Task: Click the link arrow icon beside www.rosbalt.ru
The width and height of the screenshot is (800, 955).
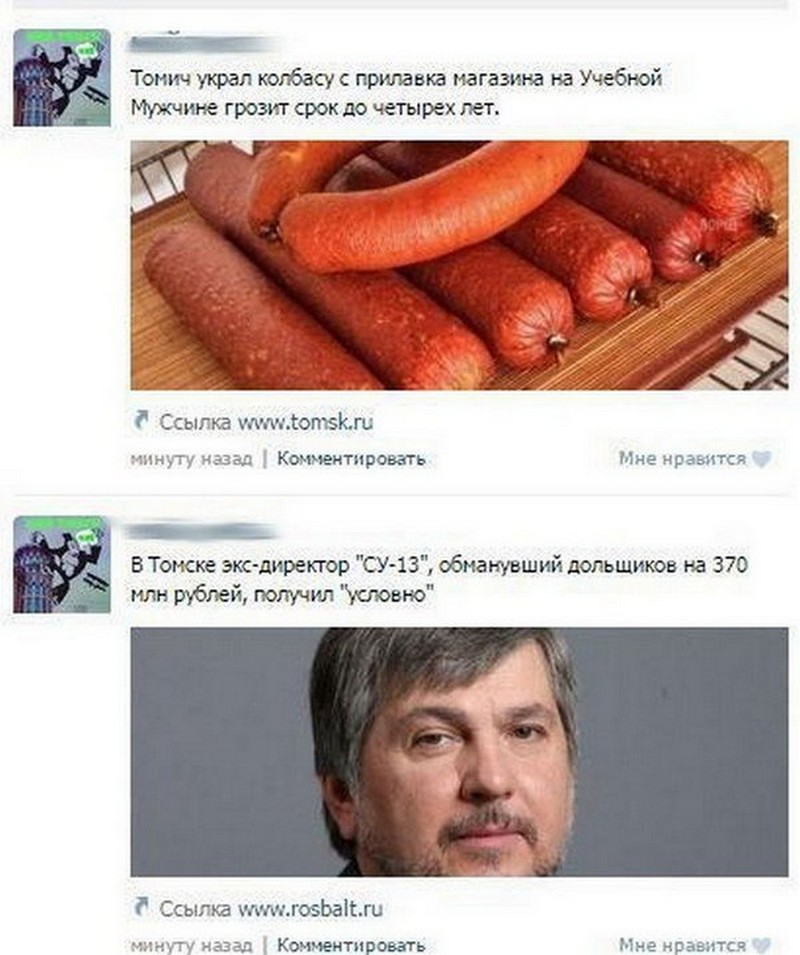Action: click(x=141, y=907)
